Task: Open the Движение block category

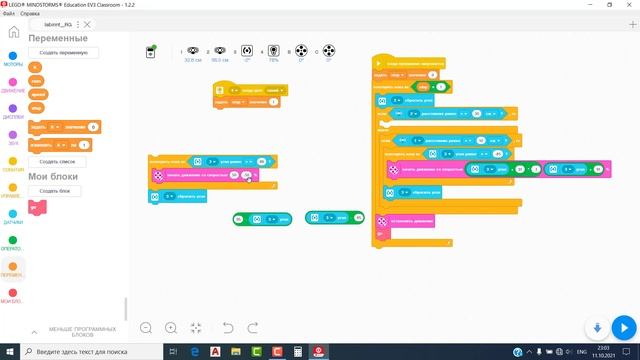Action: point(13,85)
